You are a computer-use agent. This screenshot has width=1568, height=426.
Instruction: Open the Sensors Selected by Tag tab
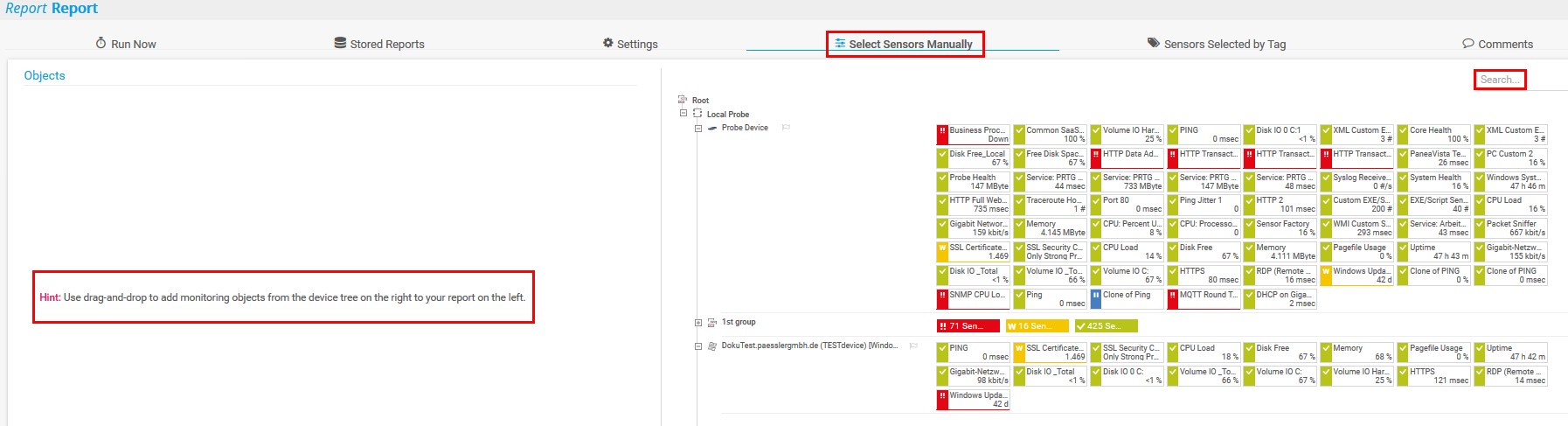click(x=1224, y=44)
